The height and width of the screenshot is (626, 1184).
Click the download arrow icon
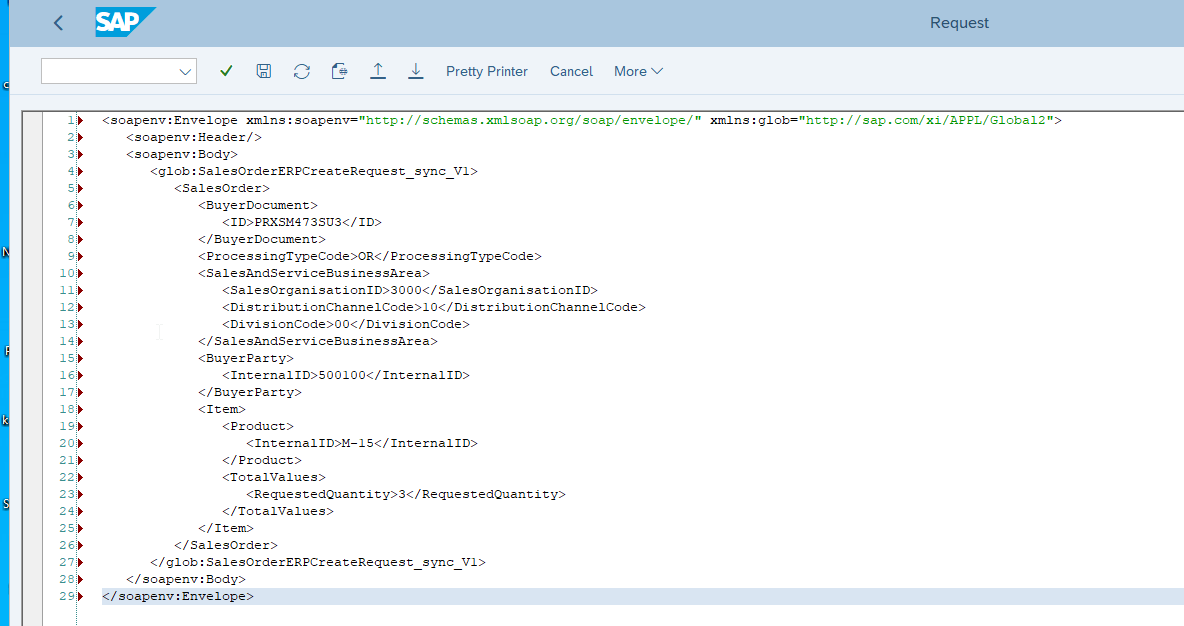416,71
